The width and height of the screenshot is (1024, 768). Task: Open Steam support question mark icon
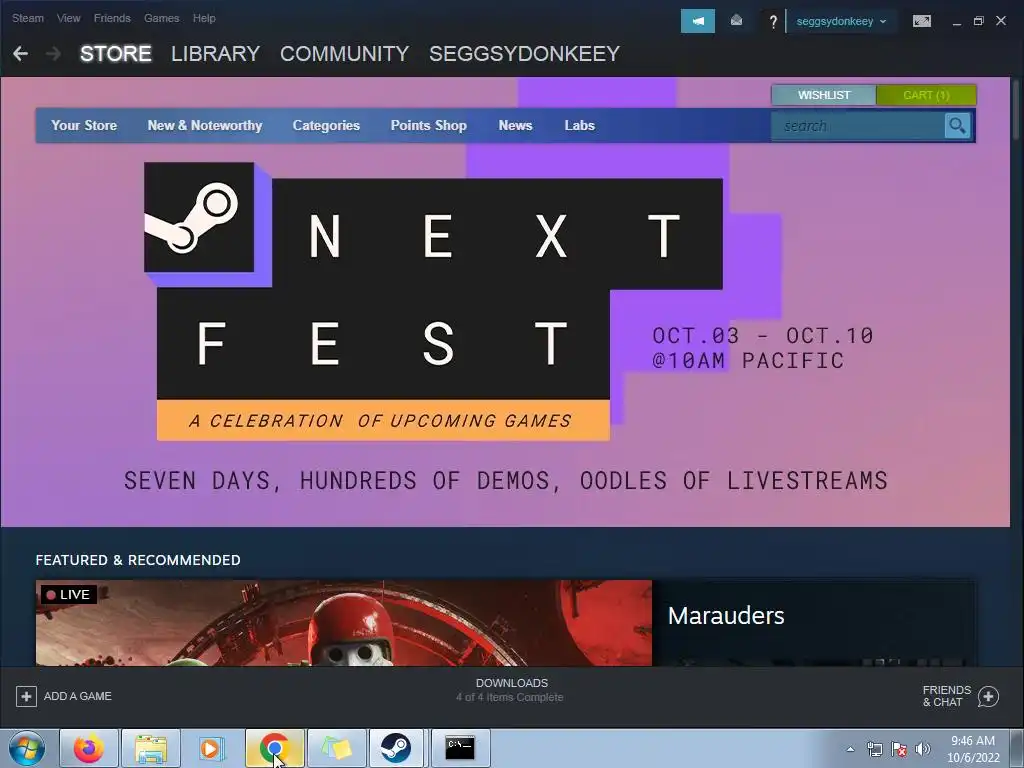click(773, 22)
